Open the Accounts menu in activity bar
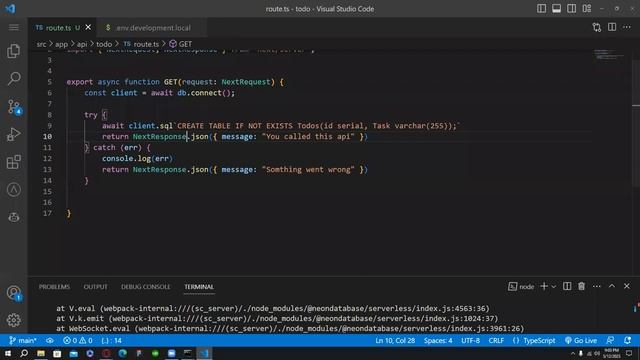The width and height of the screenshot is (640, 360). 13,293
